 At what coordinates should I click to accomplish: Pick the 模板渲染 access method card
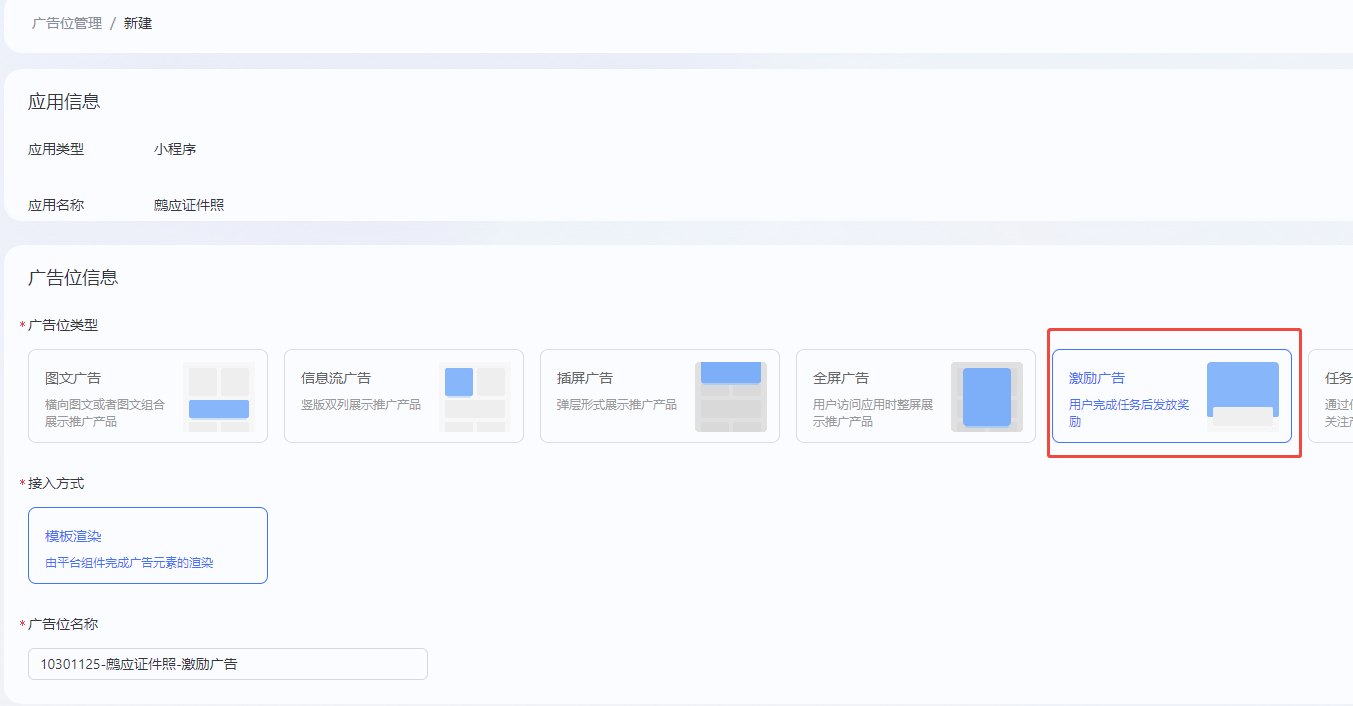pos(148,545)
